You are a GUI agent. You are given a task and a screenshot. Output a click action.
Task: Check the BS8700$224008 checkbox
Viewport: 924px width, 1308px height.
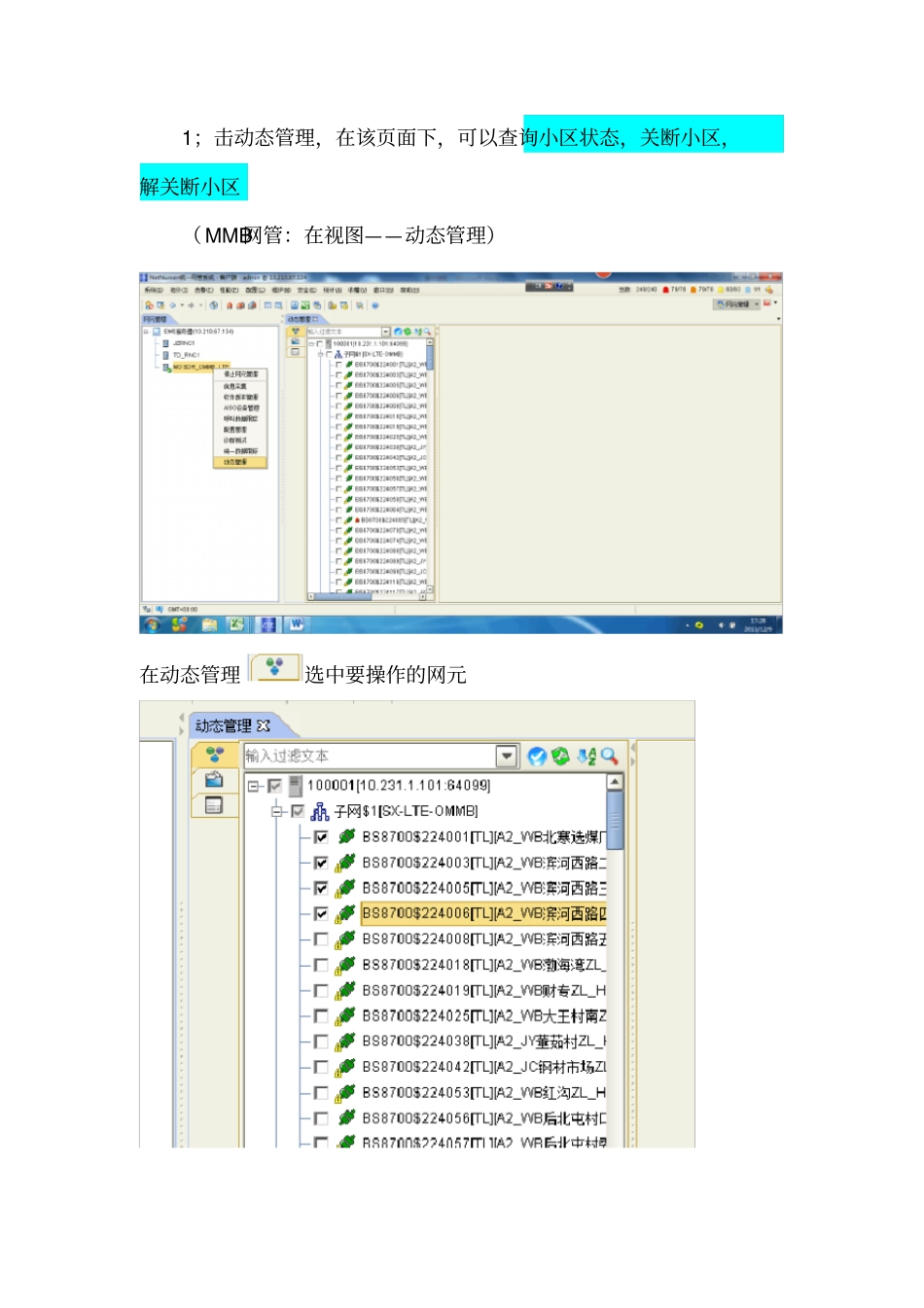point(320,938)
